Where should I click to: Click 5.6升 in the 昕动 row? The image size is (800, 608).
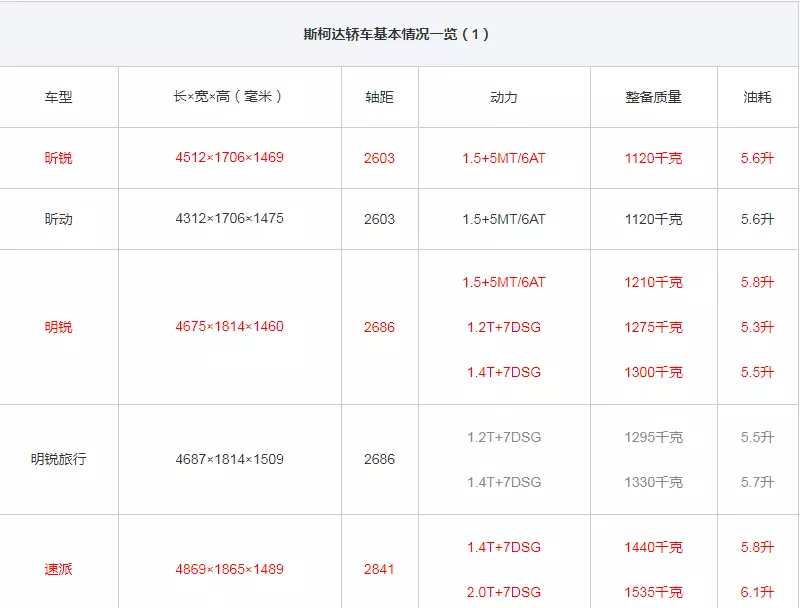coord(757,219)
